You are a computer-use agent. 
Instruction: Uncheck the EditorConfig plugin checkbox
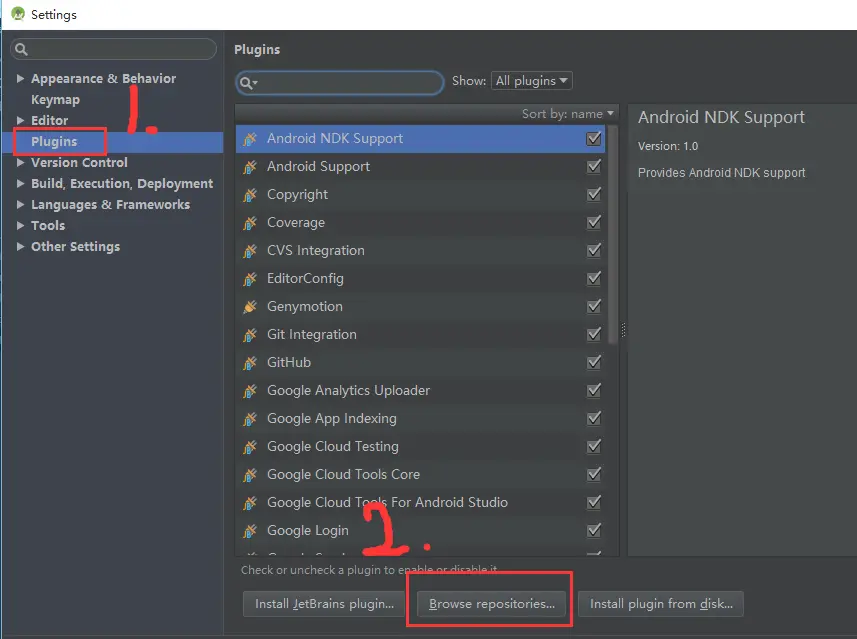594,278
